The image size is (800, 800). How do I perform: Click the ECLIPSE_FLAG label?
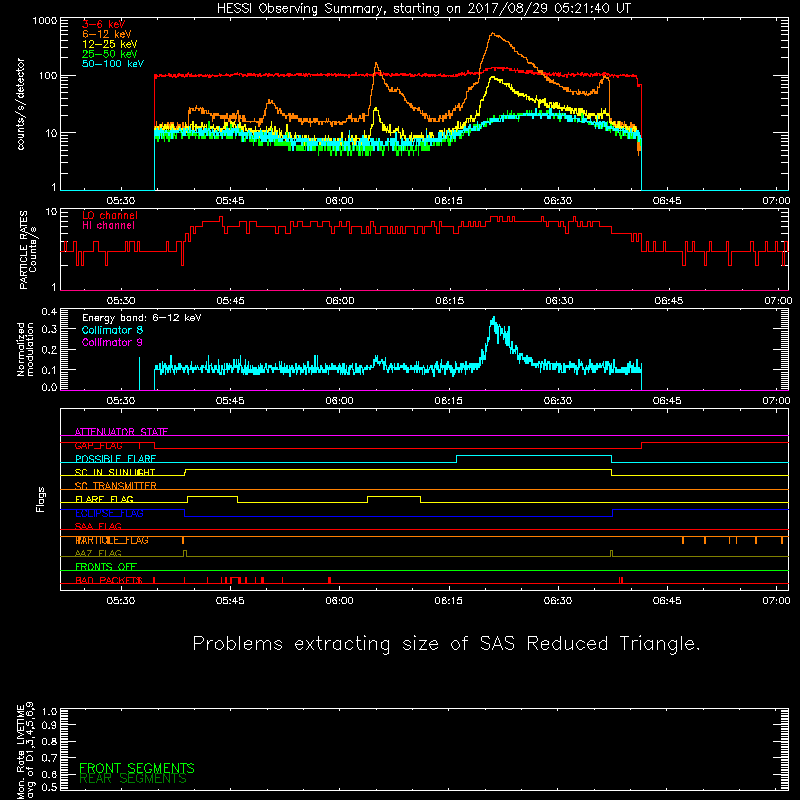pos(109,513)
